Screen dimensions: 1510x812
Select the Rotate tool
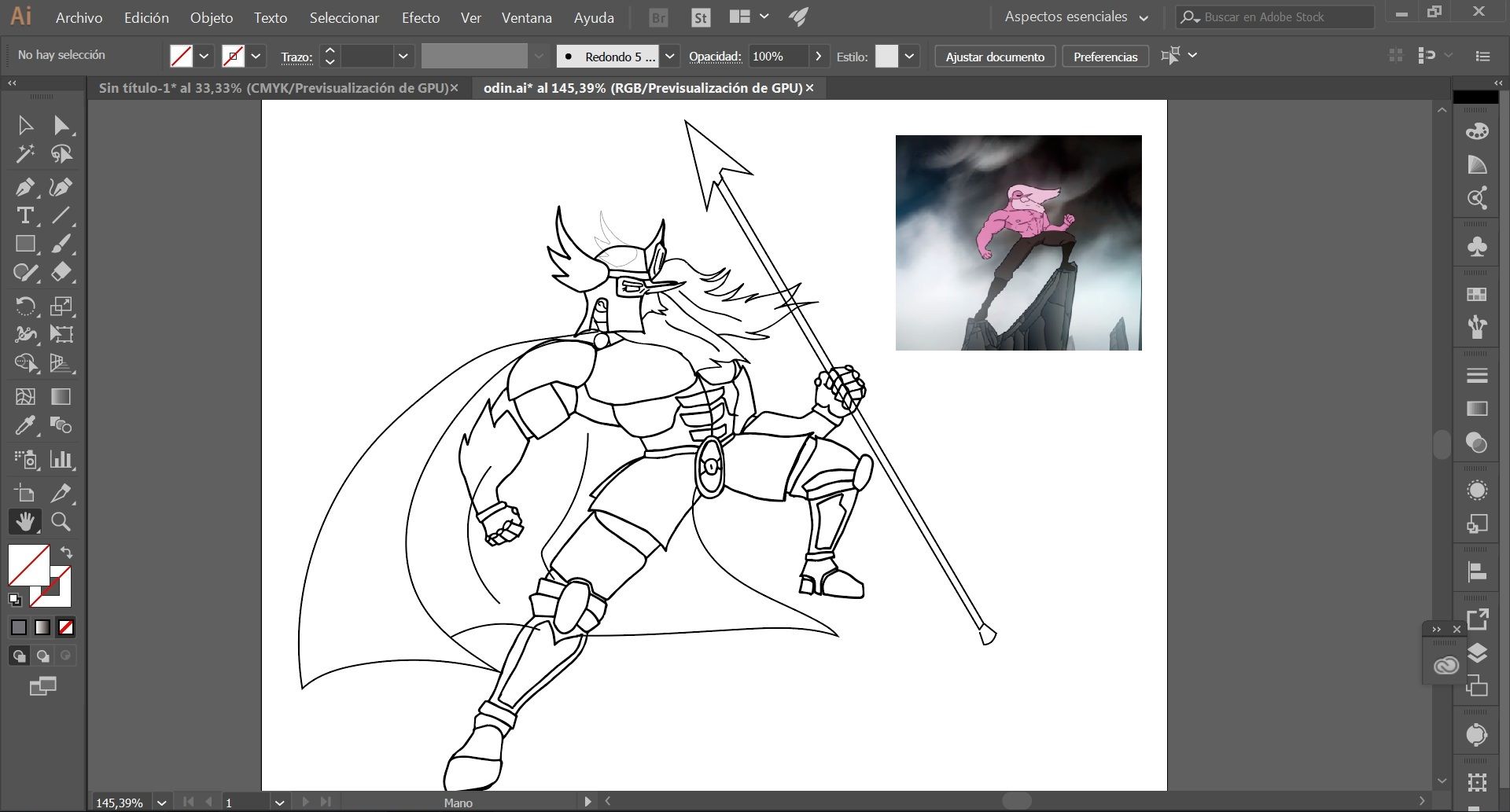24,306
